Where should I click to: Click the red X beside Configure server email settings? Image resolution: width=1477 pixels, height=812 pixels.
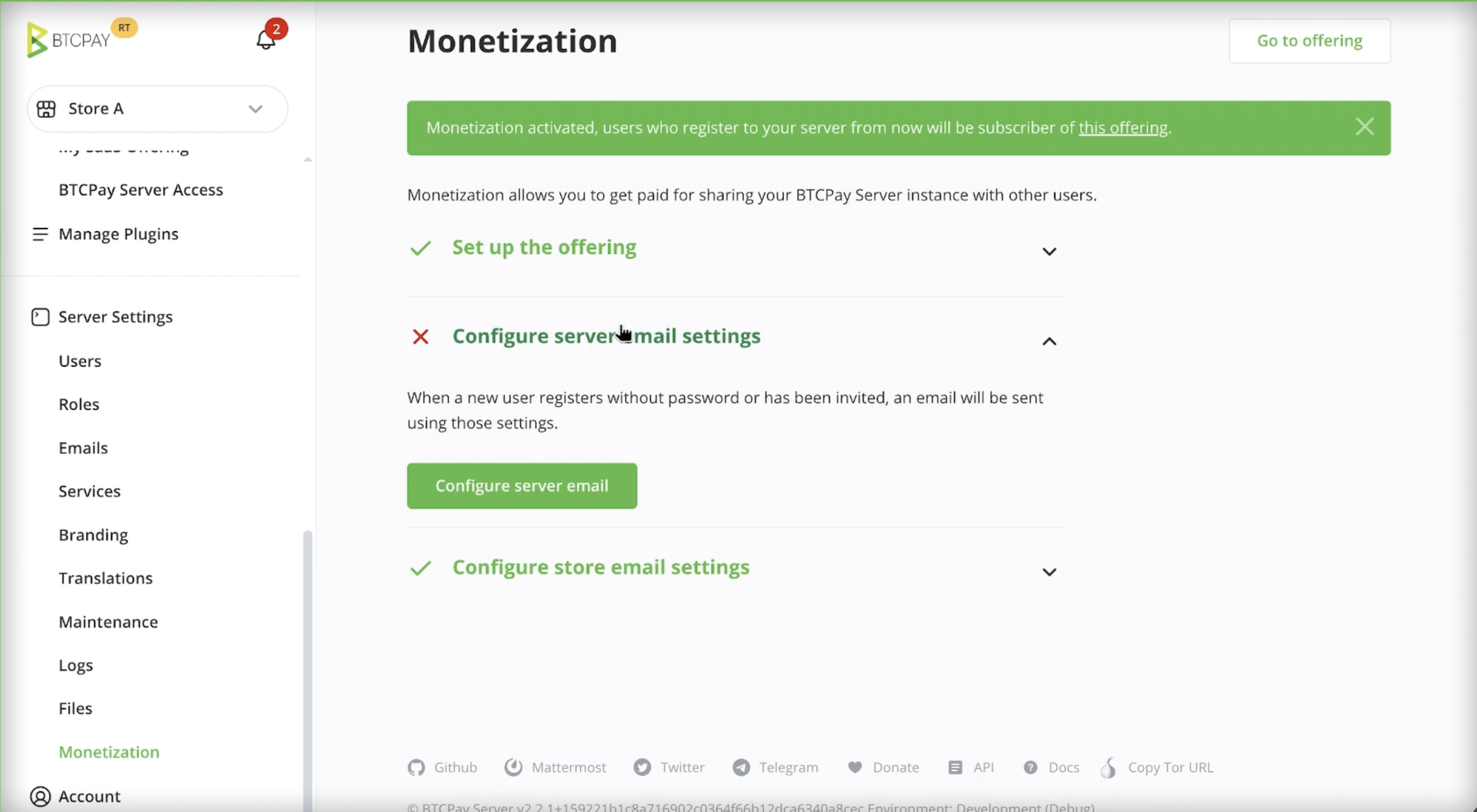(x=420, y=337)
